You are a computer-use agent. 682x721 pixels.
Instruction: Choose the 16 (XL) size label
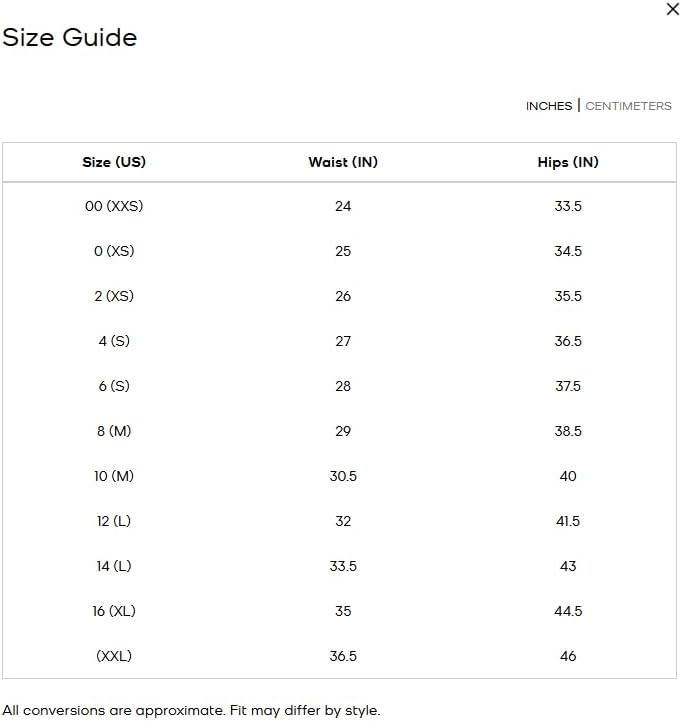(114, 612)
